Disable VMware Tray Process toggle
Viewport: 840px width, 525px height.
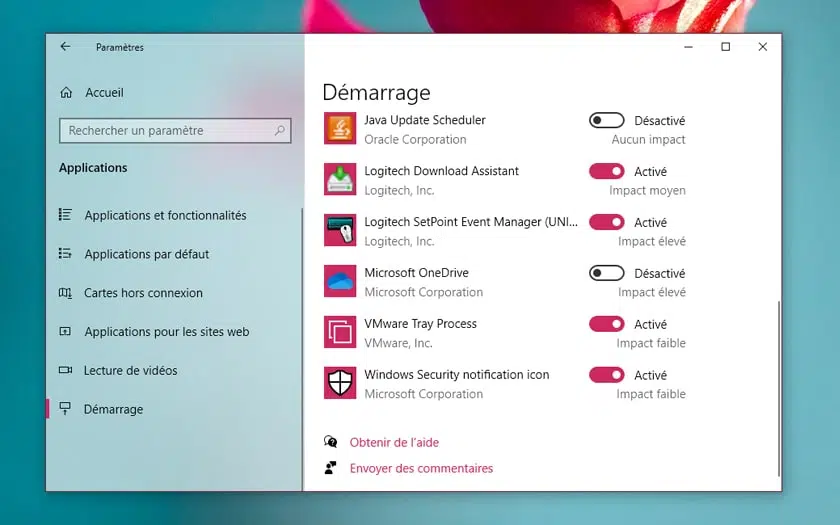pyautogui.click(x=606, y=324)
